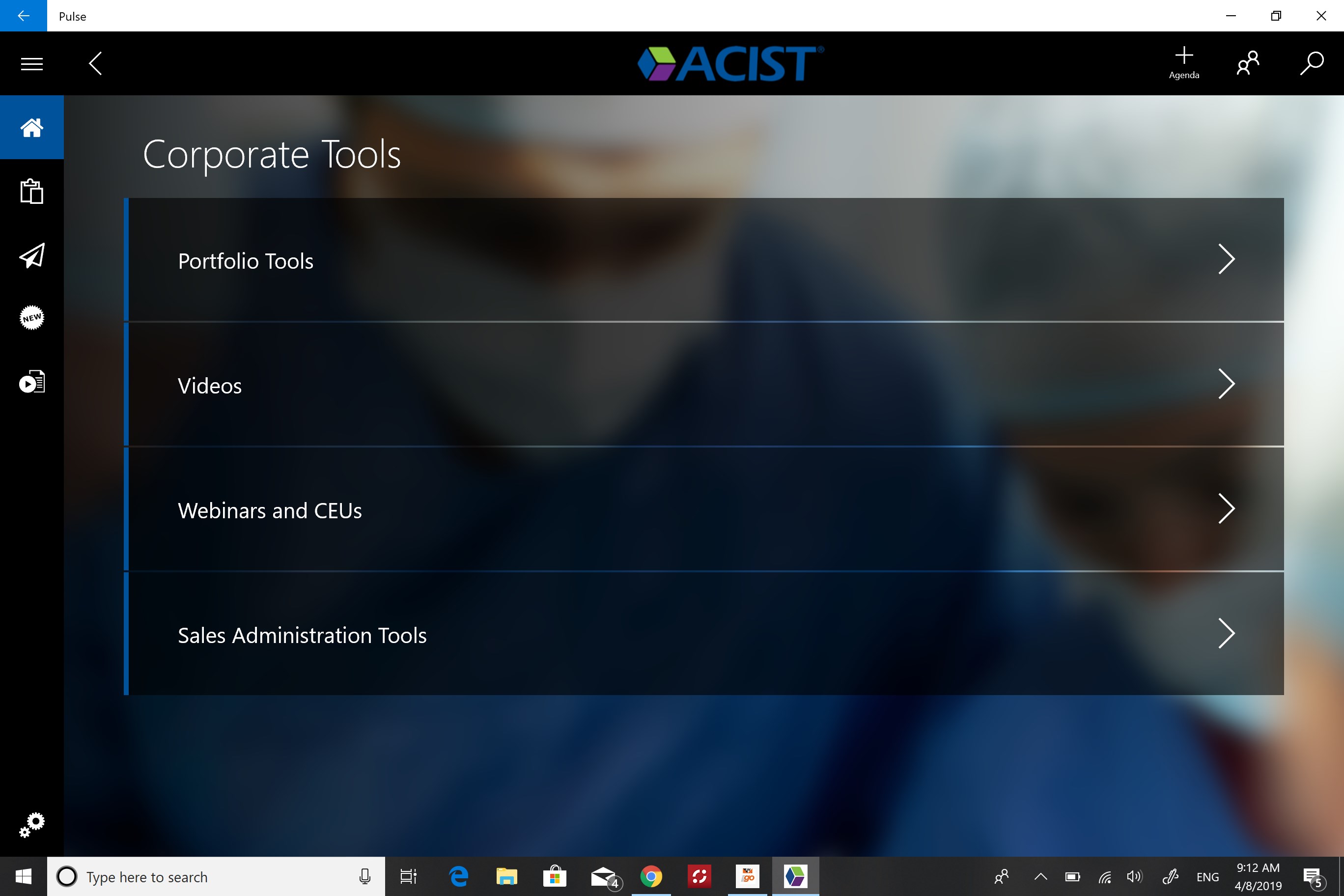Viewport: 1344px width, 896px height.
Task: Open the NEW badge sidebar section
Action: pos(31,318)
